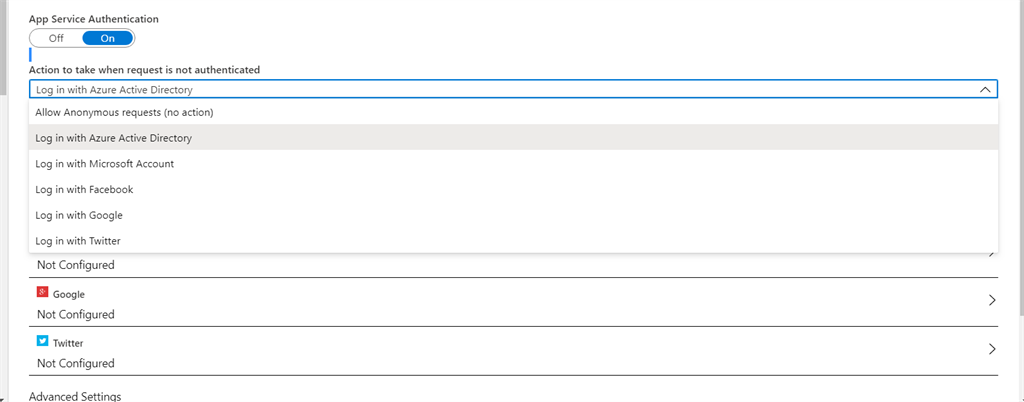Set App Service Authentication to On

(x=108, y=38)
